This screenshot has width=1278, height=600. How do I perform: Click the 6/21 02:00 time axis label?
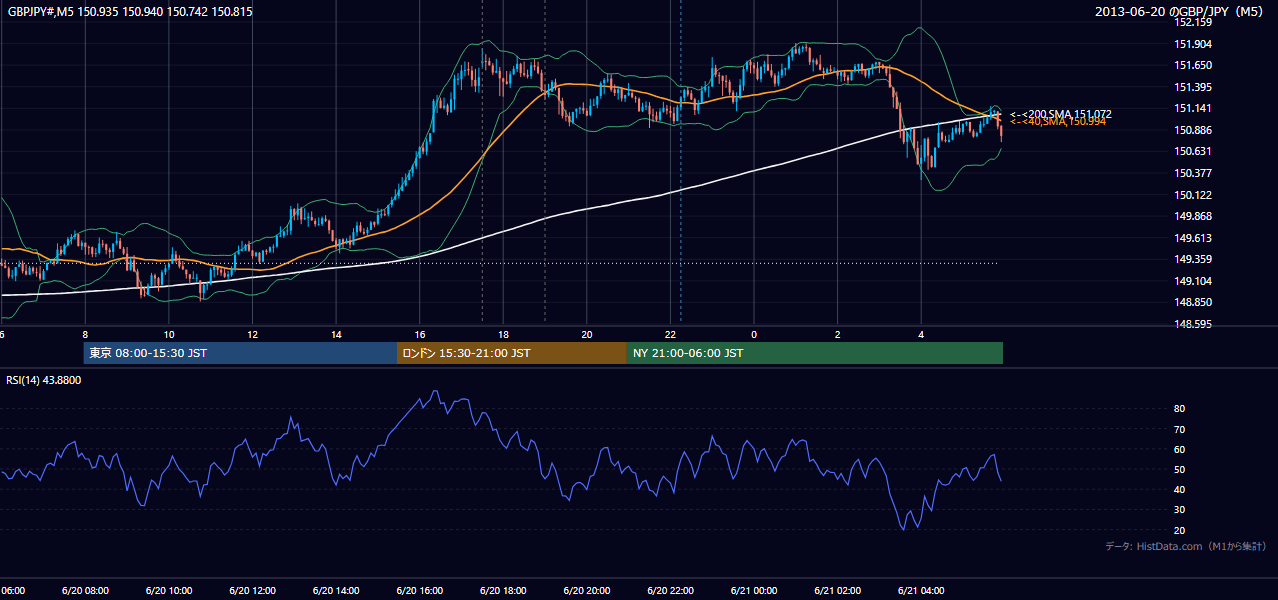tap(838, 591)
